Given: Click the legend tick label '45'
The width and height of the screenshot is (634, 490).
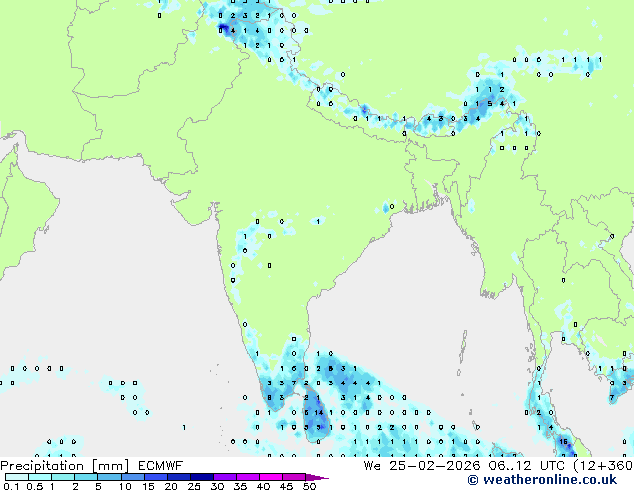Looking at the screenshot, I should point(286,486).
